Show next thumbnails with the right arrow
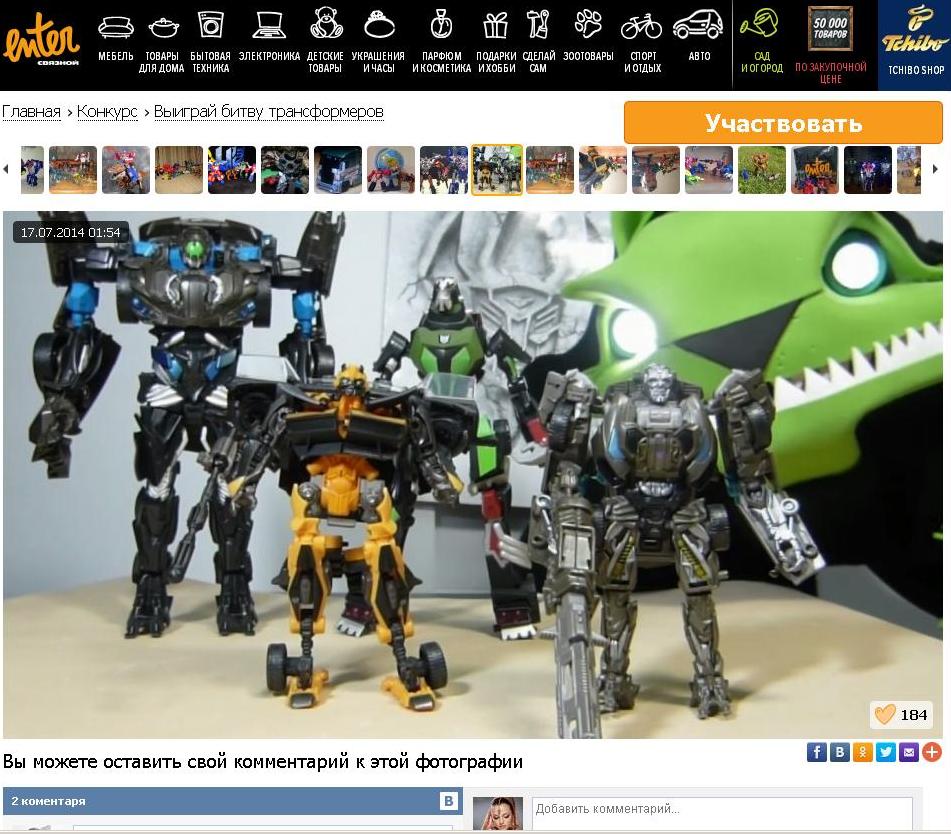 (935, 169)
